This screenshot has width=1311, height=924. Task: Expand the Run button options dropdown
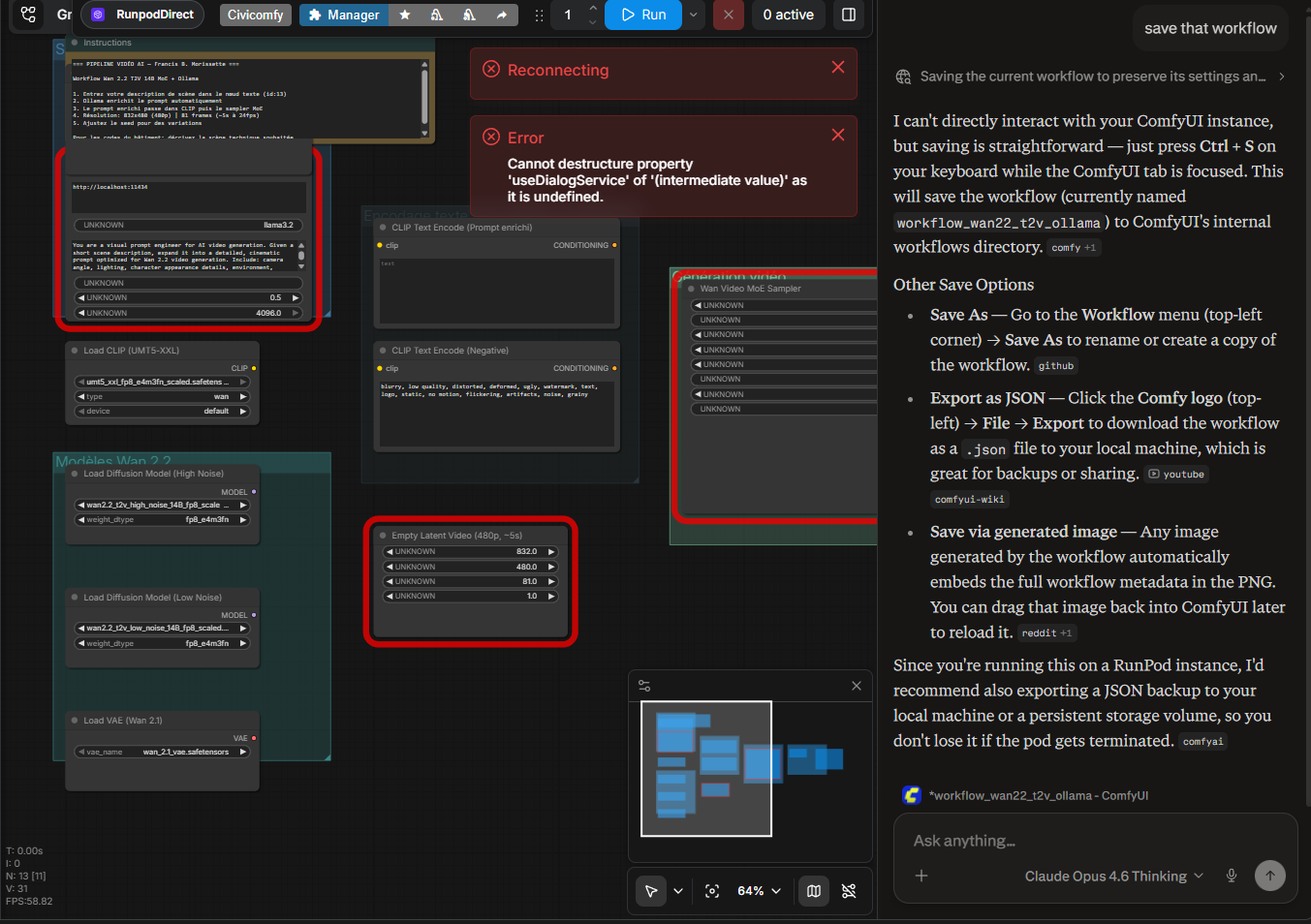(x=693, y=15)
